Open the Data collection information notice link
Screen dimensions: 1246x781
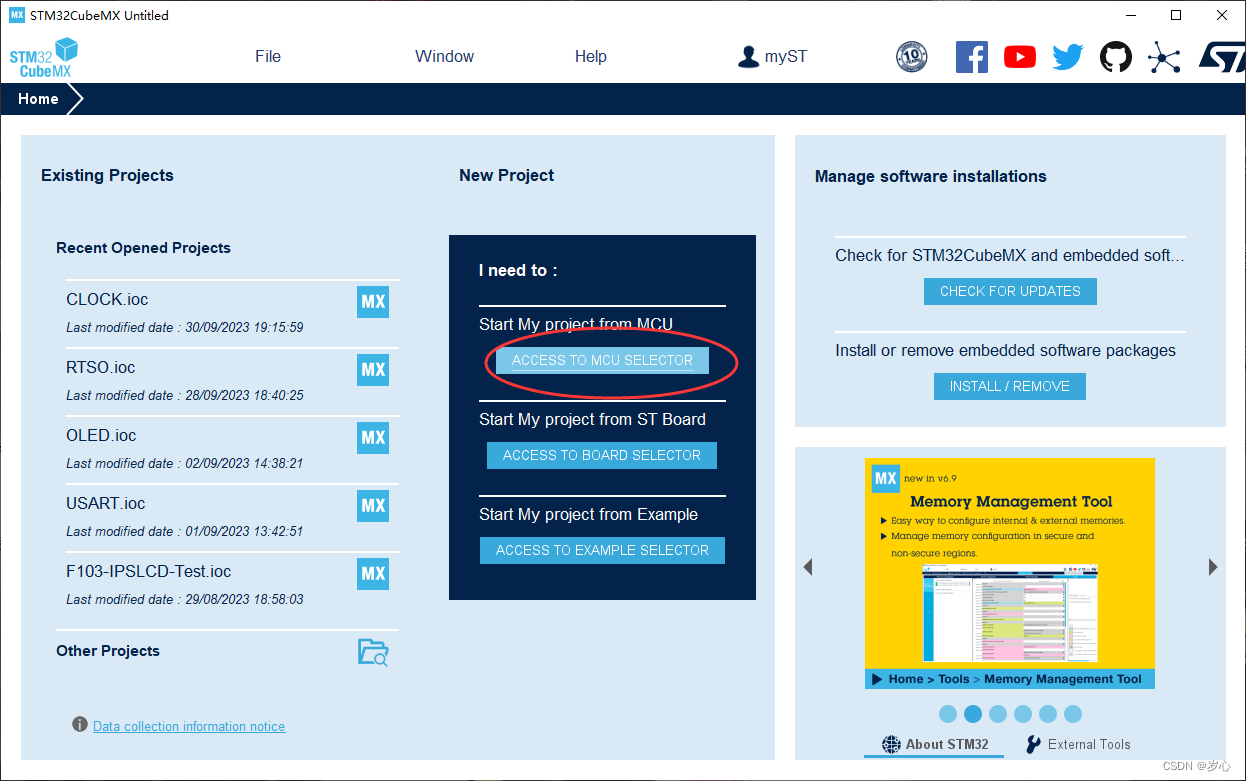click(189, 726)
